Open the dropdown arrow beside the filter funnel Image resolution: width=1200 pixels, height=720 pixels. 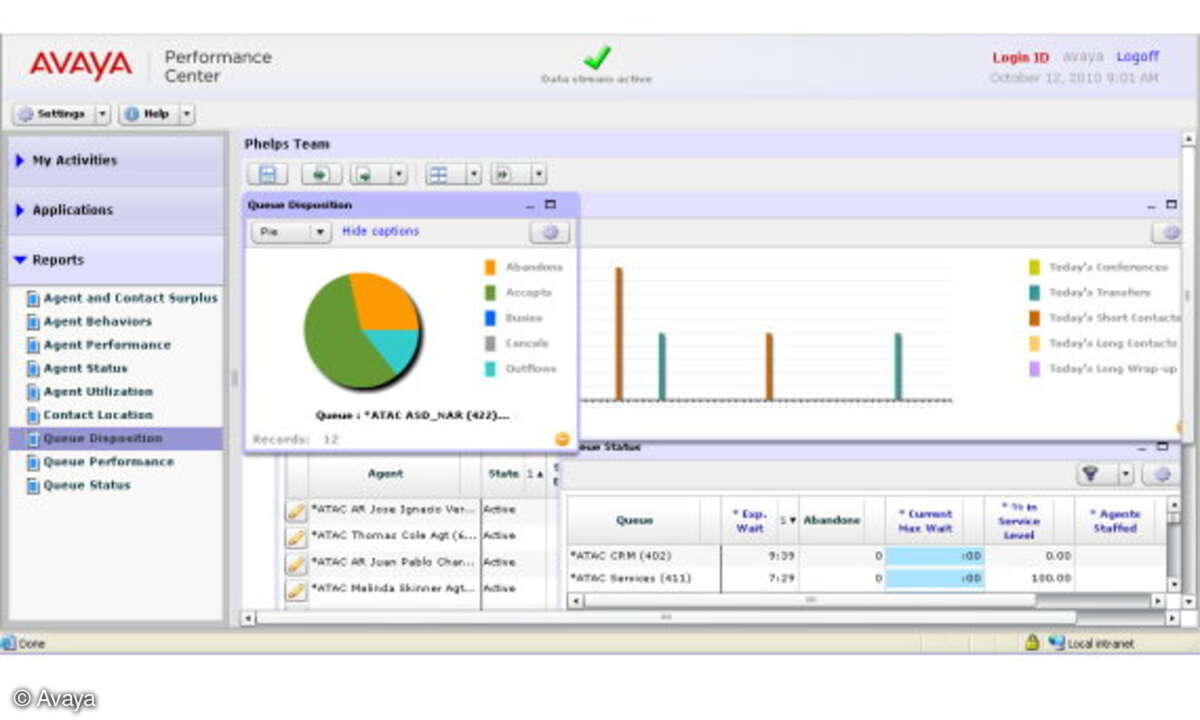1125,475
